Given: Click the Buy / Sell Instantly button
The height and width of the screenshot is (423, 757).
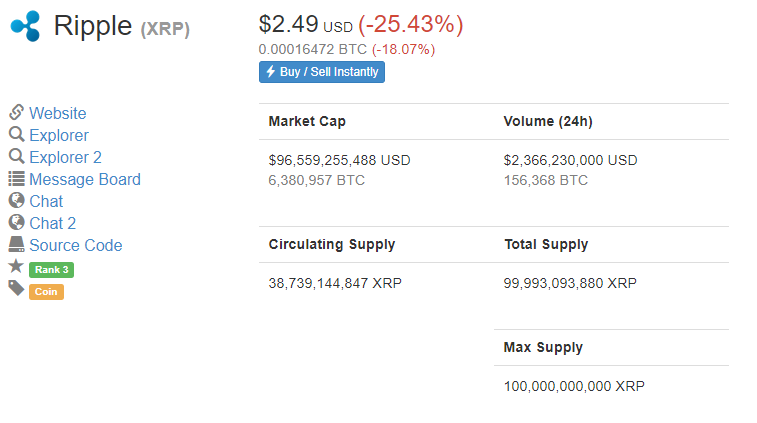Looking at the screenshot, I should [x=322, y=72].
